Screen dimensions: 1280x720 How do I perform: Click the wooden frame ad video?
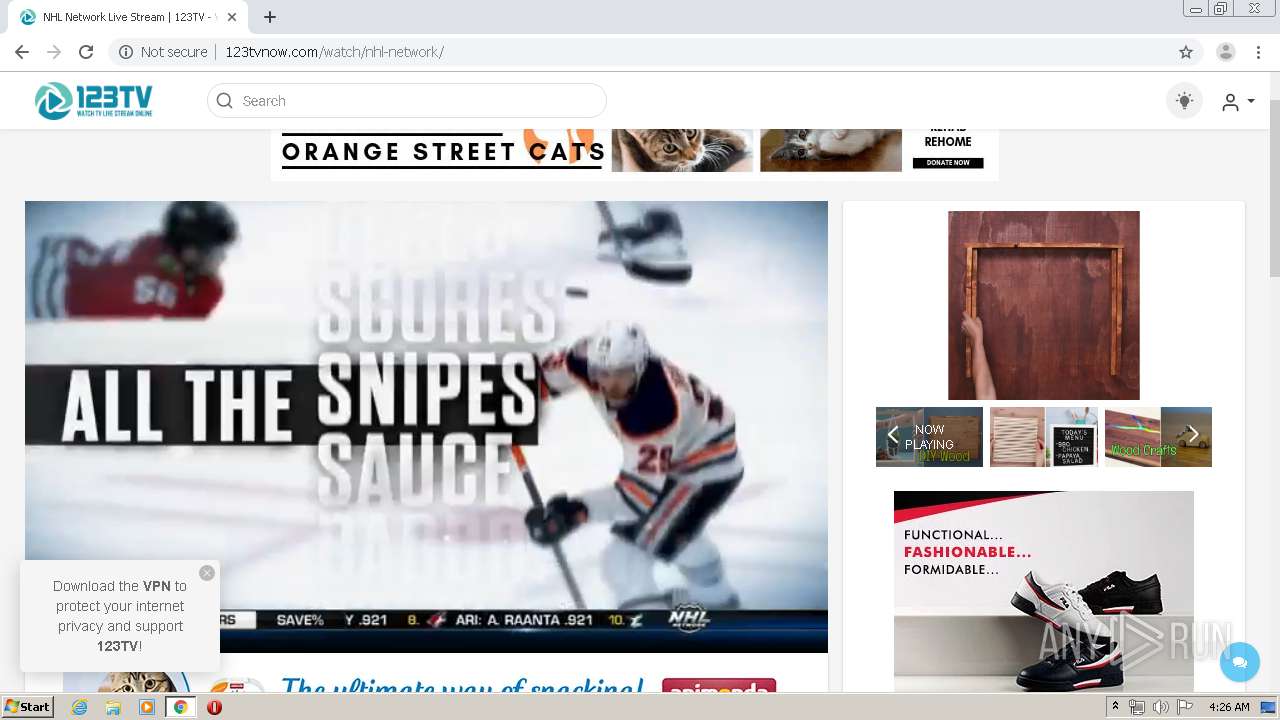1043,305
